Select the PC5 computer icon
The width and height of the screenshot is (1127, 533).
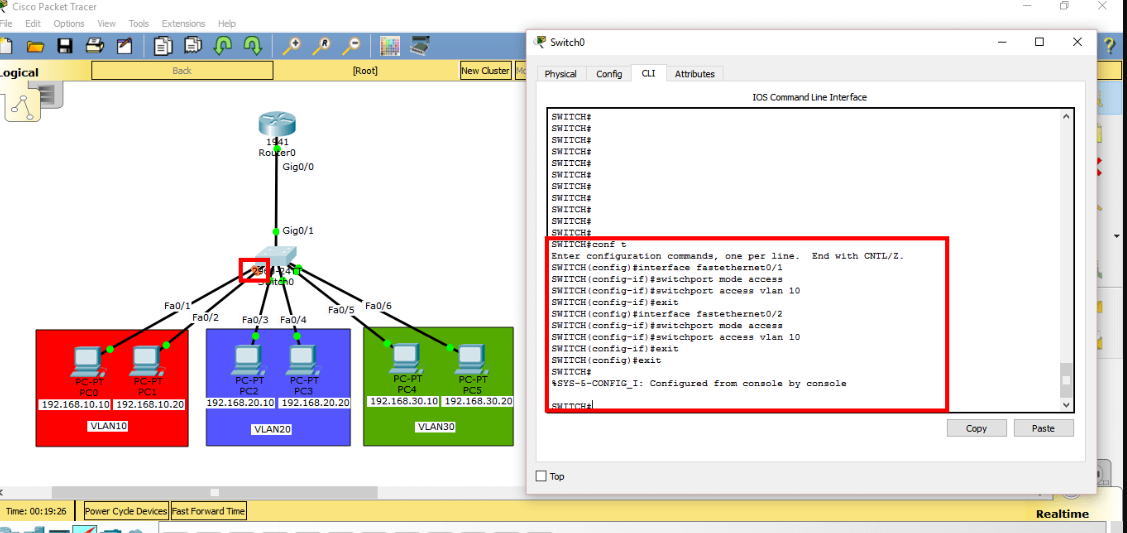(x=472, y=360)
